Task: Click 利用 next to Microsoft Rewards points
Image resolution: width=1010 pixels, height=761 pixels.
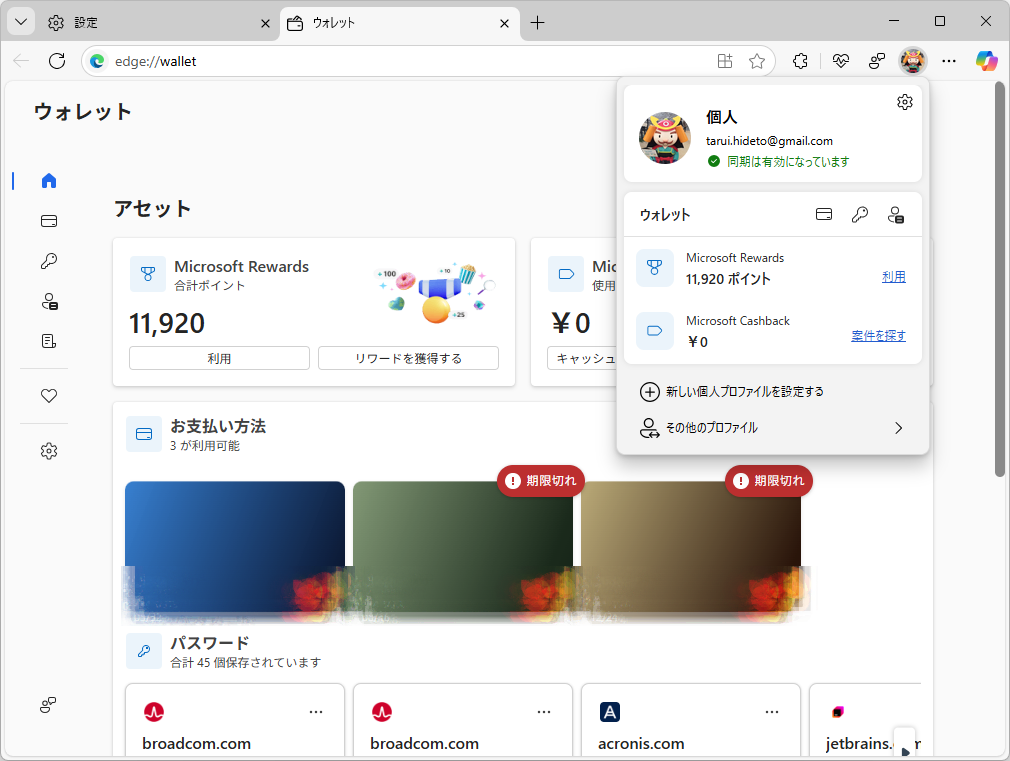Action: (x=893, y=277)
